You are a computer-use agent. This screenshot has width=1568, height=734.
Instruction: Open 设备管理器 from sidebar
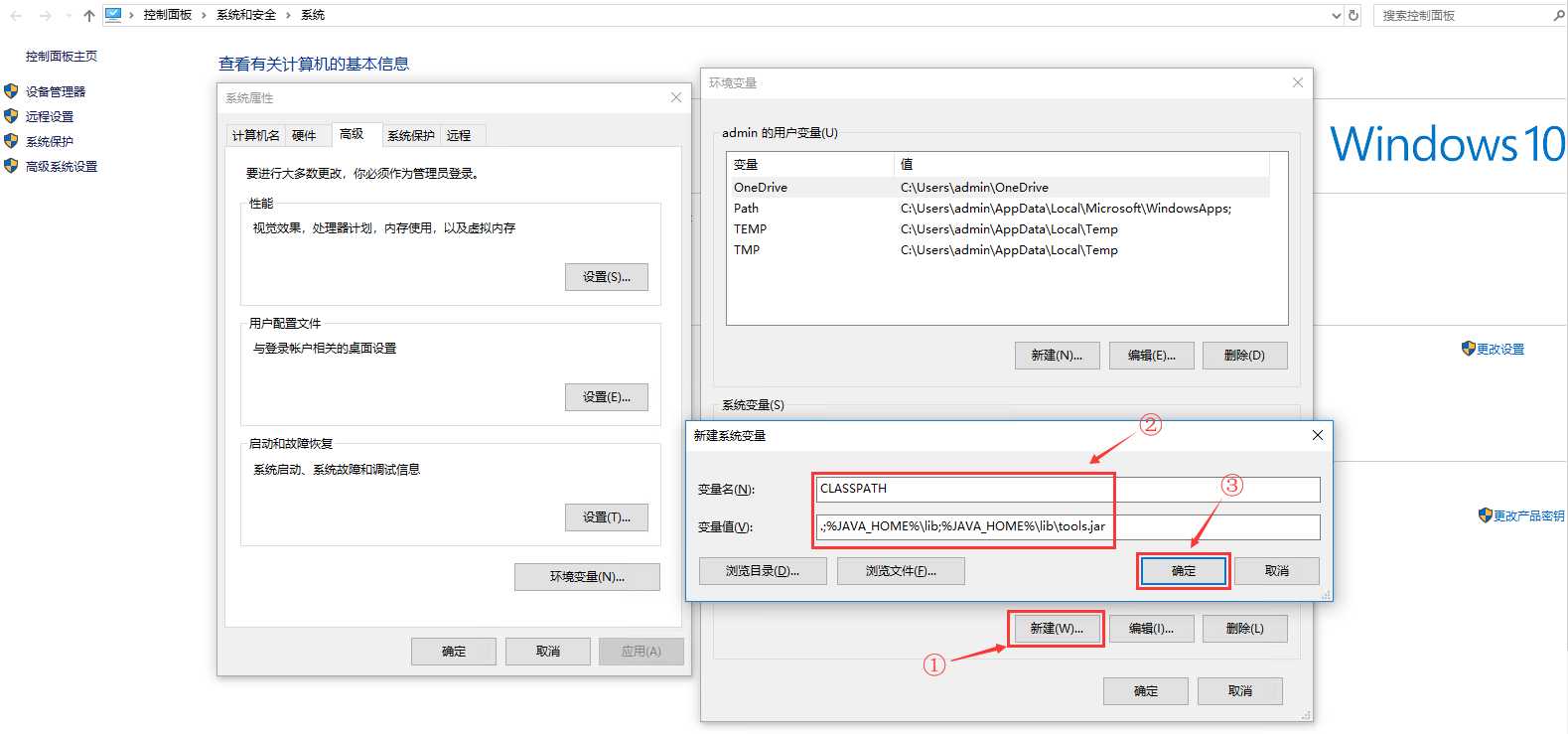(56, 91)
